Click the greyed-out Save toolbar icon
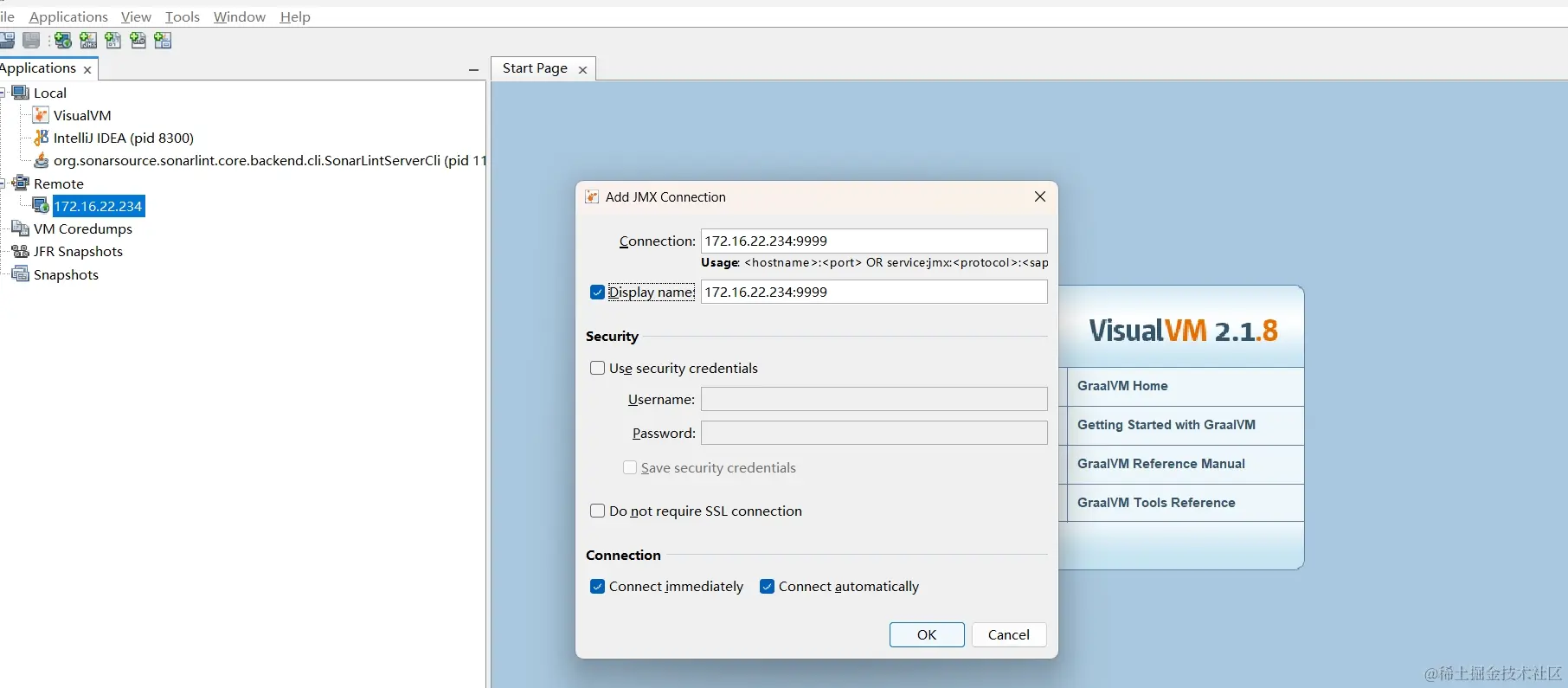Screen dimensions: 1568x688 (x=31, y=41)
